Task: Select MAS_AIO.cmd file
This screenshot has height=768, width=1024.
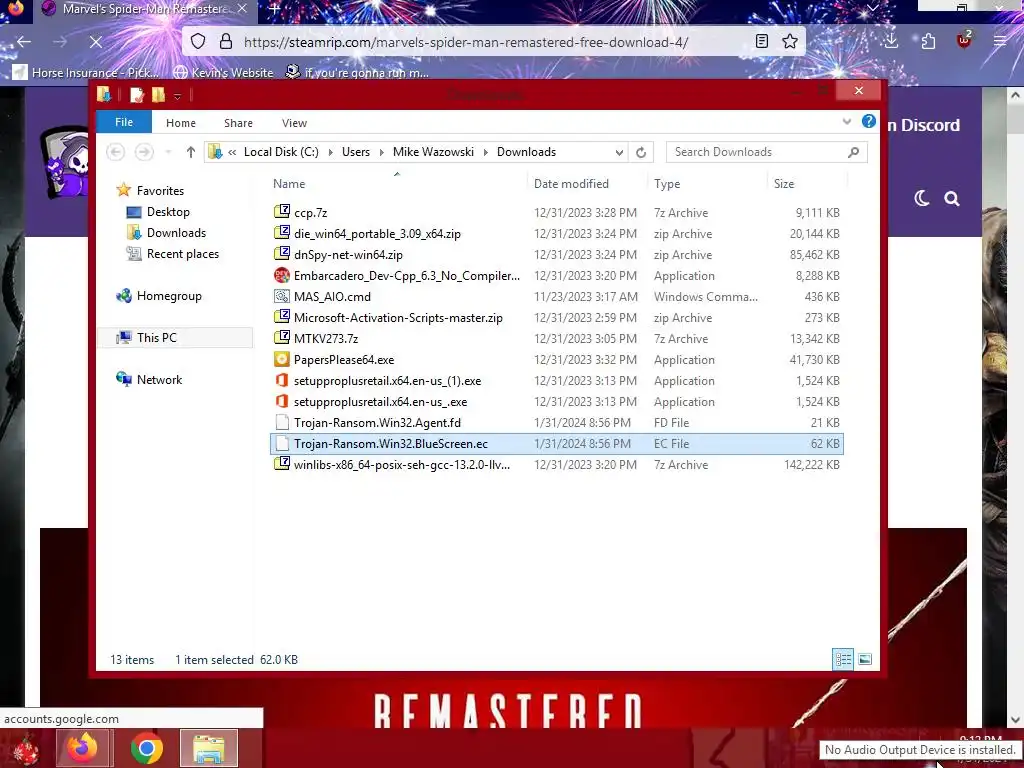Action: (x=557, y=296)
